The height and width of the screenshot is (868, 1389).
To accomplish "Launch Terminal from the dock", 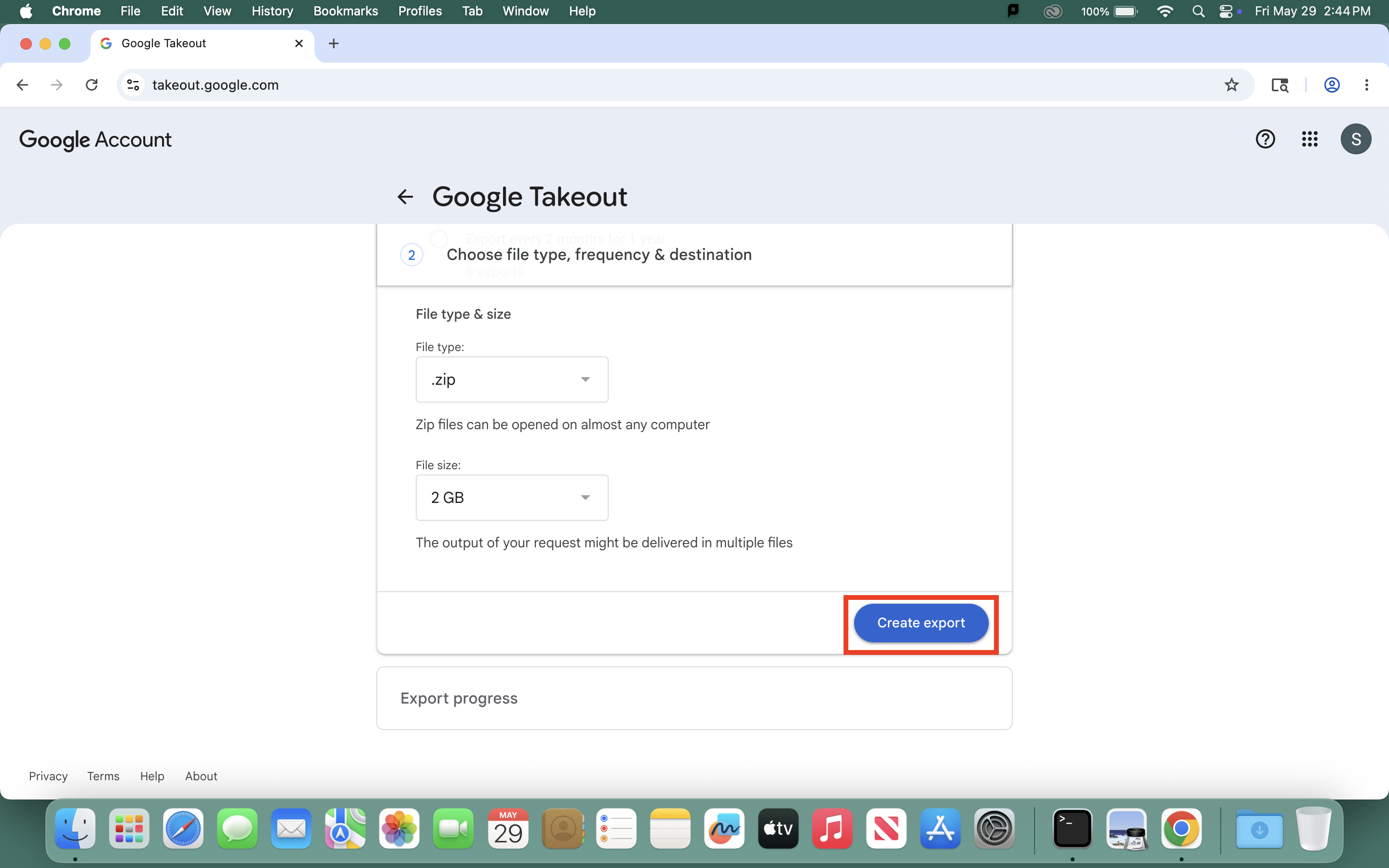I will pyautogui.click(x=1072, y=828).
